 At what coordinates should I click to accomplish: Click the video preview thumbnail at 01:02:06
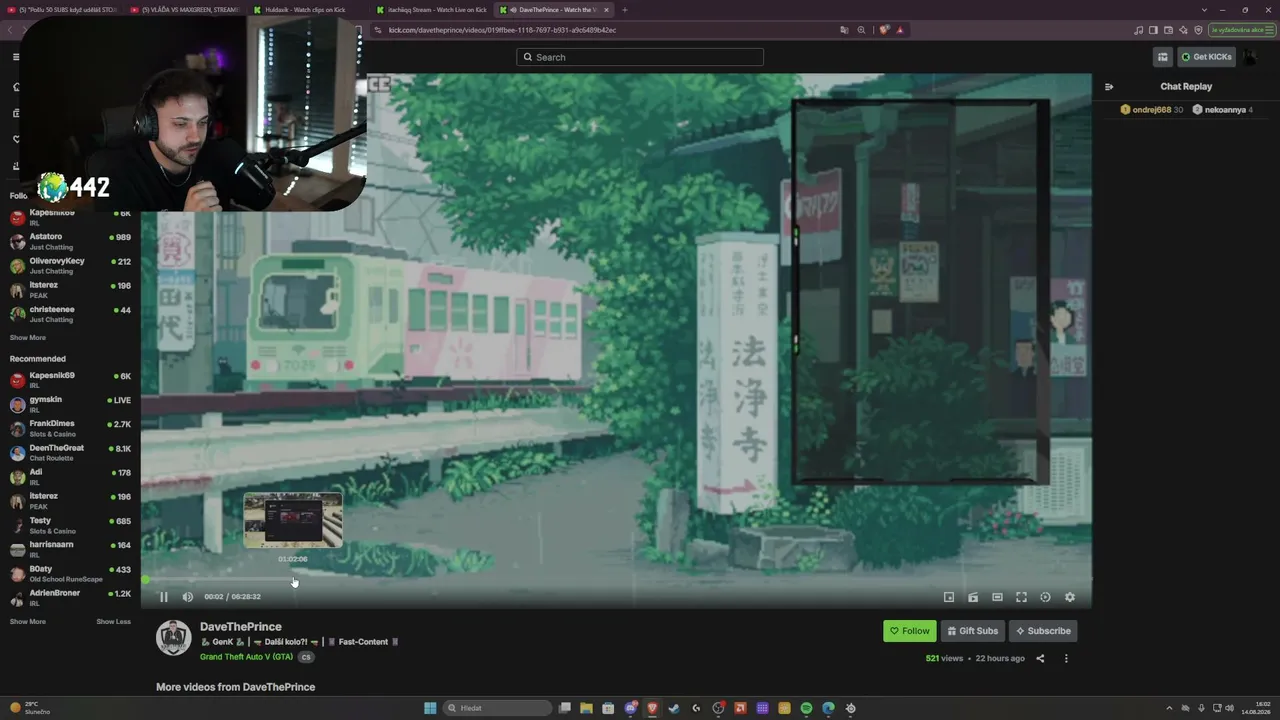tap(293, 520)
